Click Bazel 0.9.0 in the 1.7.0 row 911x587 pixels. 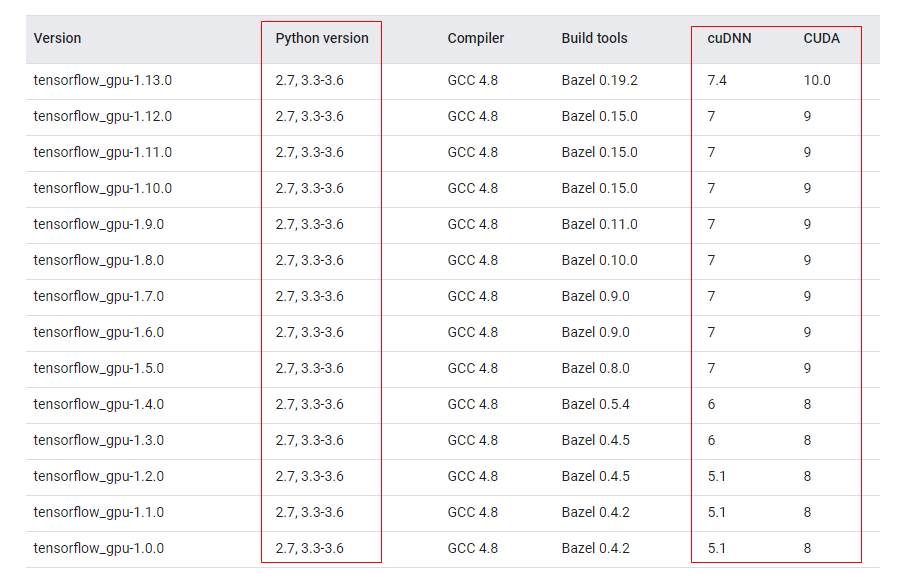coord(596,296)
